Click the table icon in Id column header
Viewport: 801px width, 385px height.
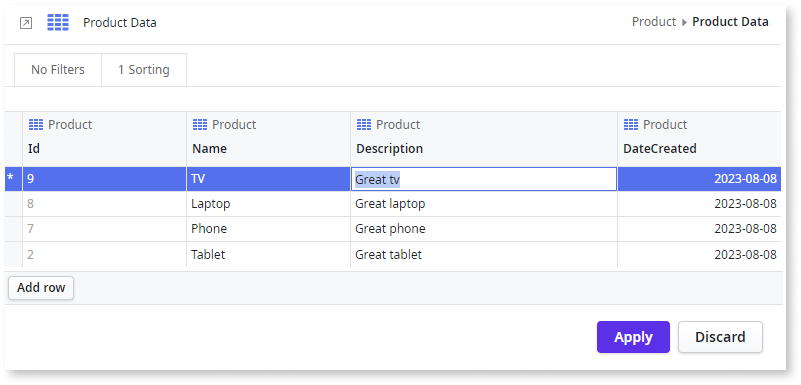(x=36, y=124)
